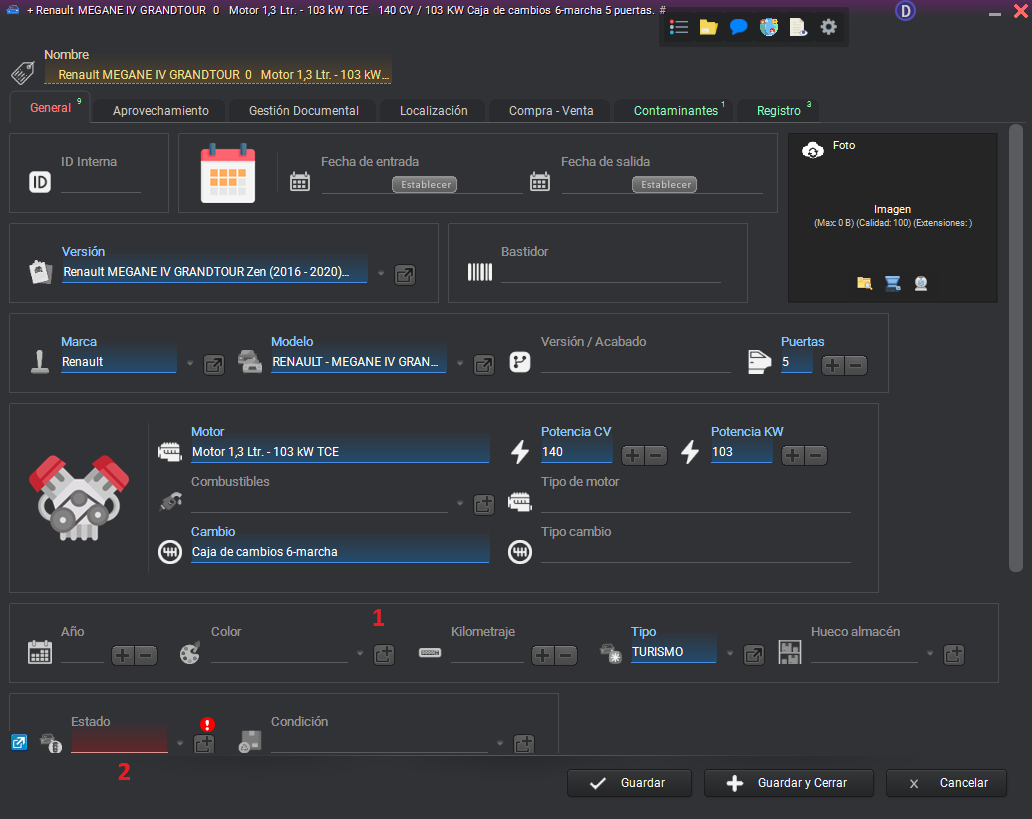This screenshot has height=819, width=1032.
Task: Expand the Marca dropdown
Action: click(190, 363)
